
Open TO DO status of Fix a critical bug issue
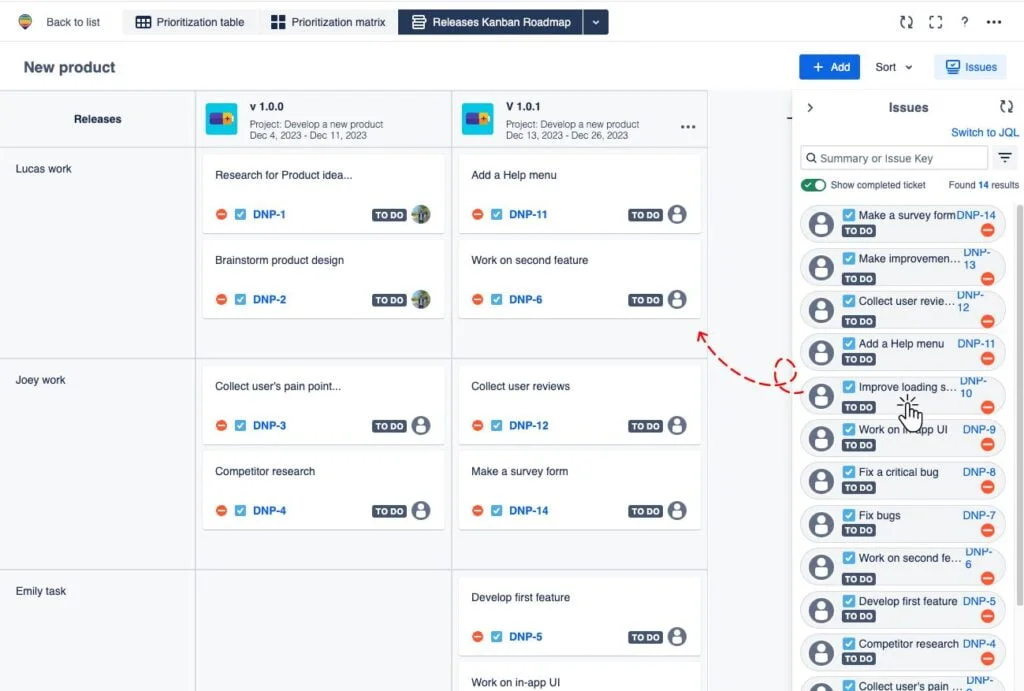pyautogui.click(x=858, y=487)
